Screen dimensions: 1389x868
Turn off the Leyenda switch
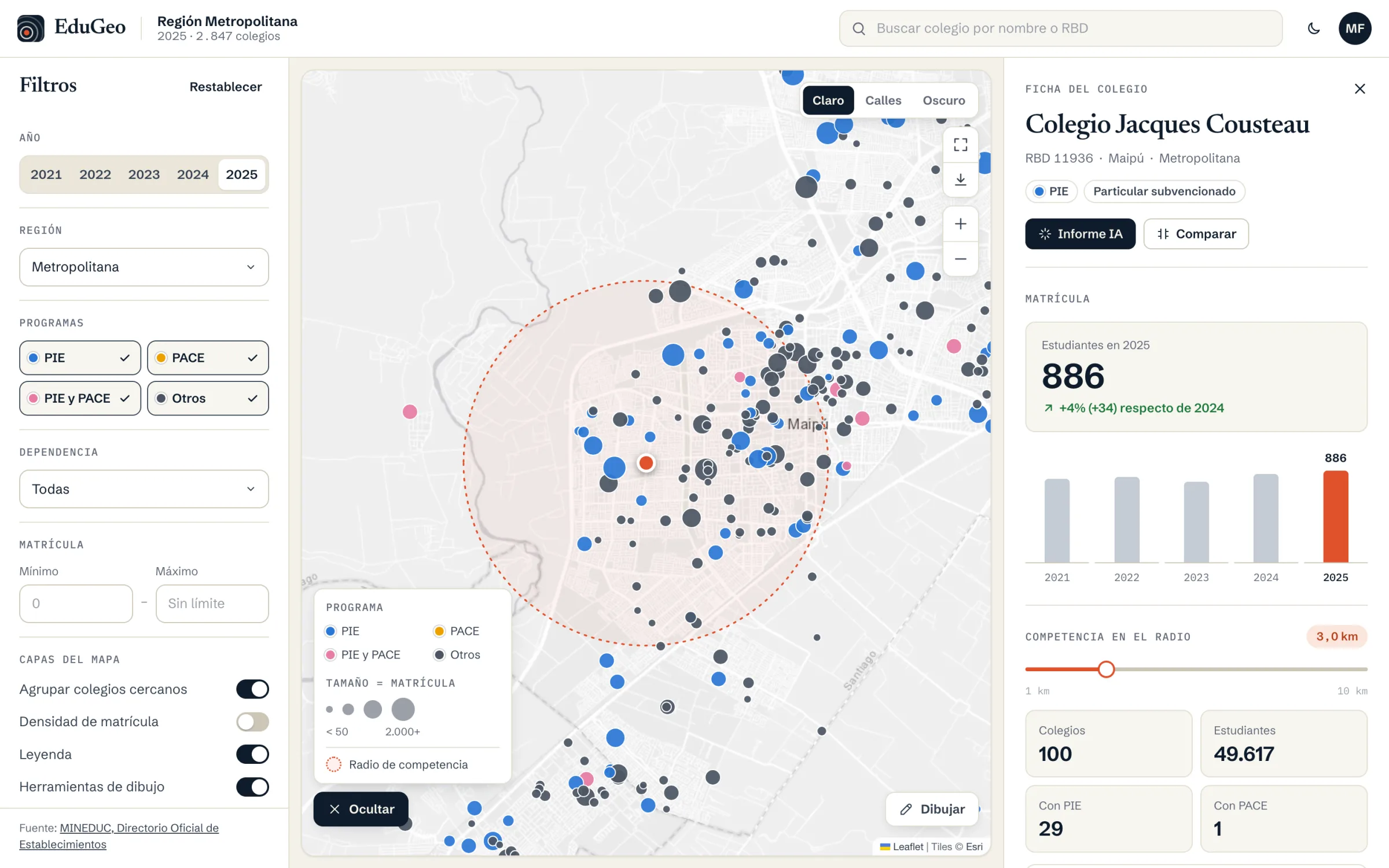(x=252, y=754)
